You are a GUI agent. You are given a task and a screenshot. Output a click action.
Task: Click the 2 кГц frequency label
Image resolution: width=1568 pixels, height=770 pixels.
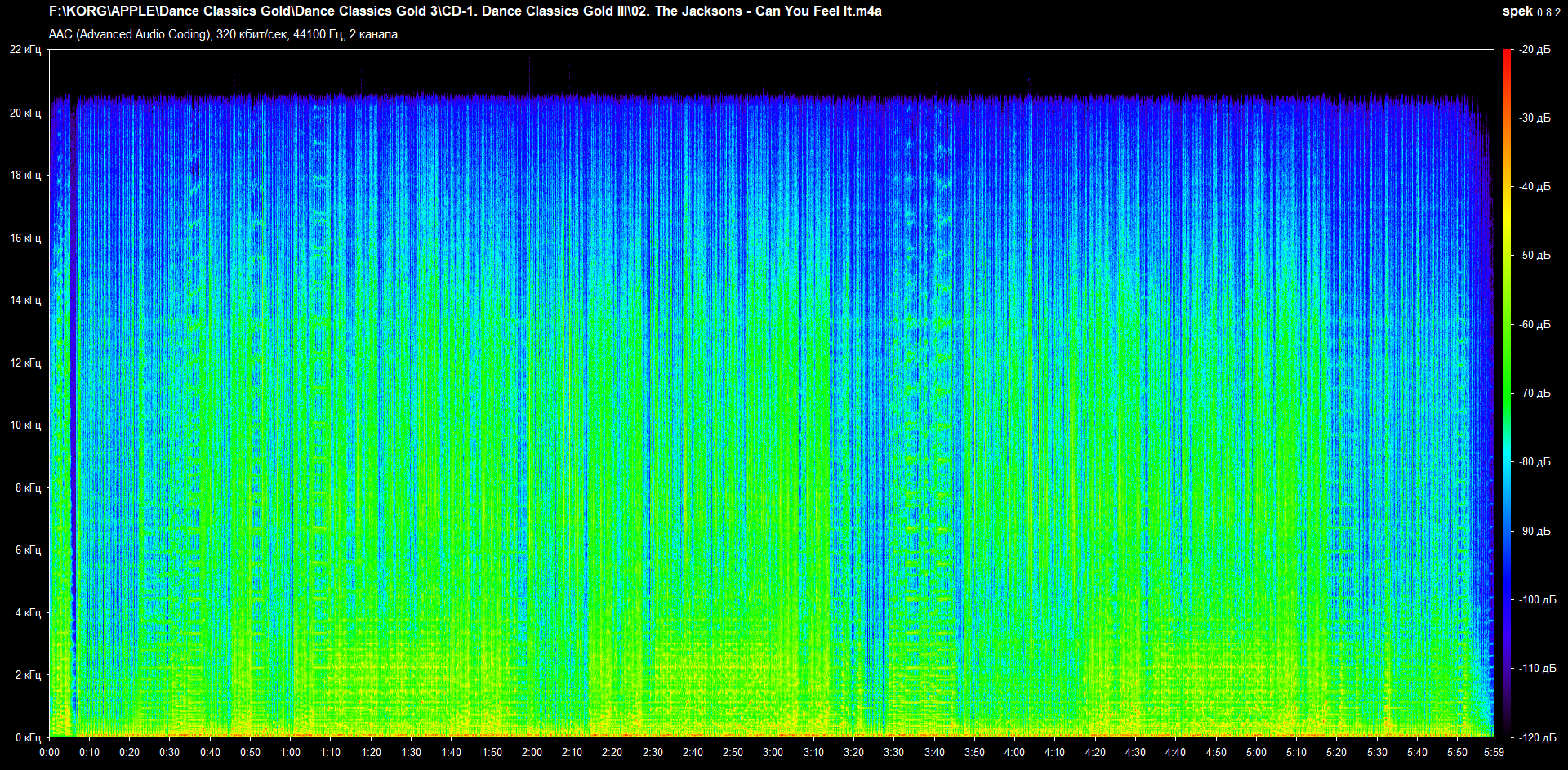(29, 674)
